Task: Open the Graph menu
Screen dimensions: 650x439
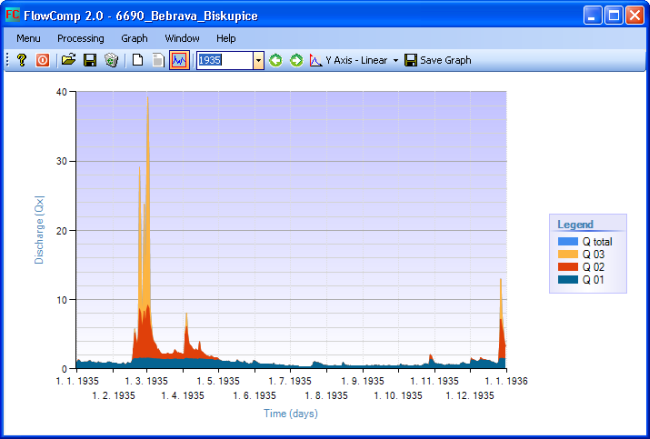Action: click(x=134, y=39)
